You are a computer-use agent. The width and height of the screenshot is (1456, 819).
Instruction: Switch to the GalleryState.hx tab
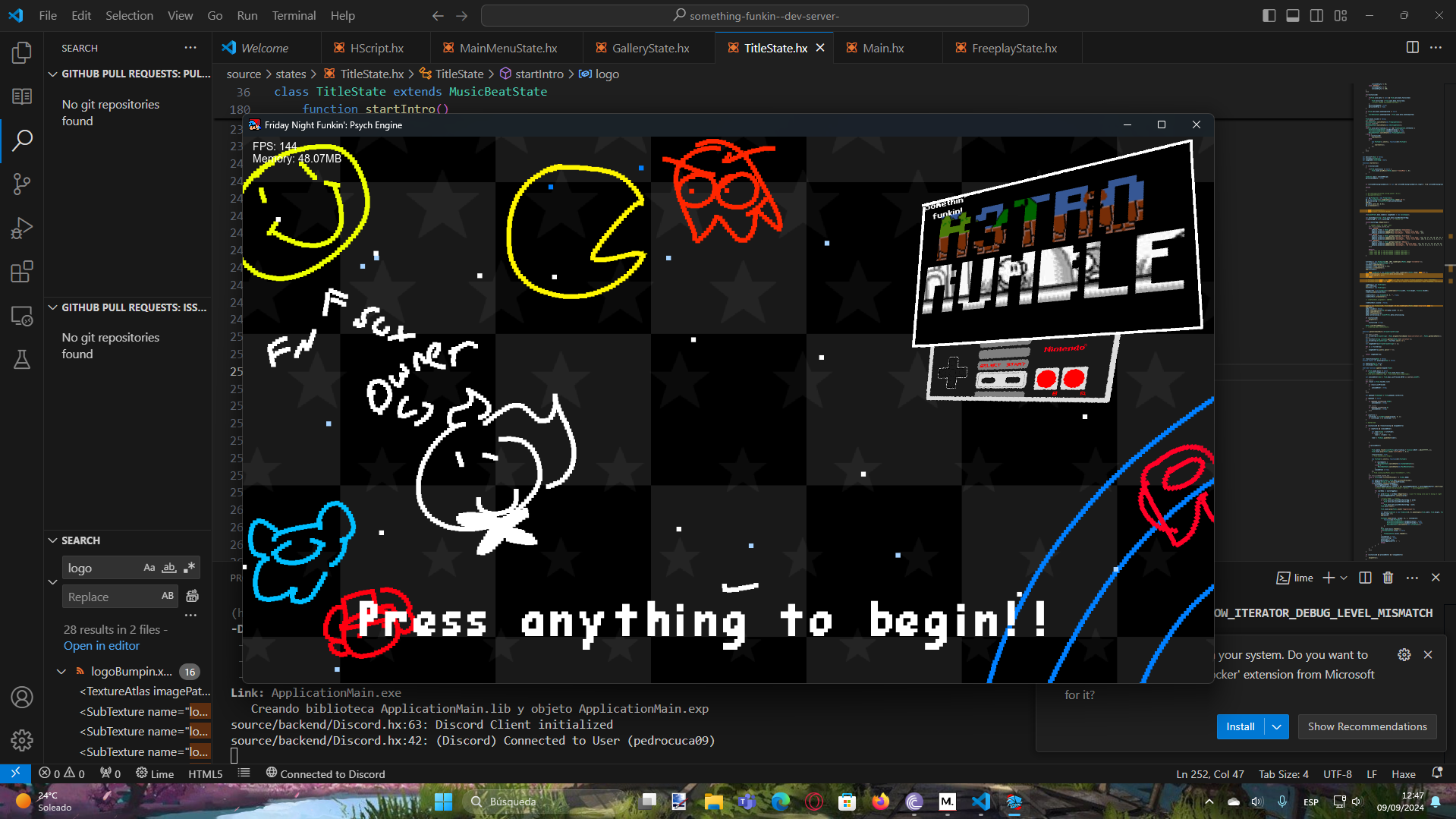point(650,48)
